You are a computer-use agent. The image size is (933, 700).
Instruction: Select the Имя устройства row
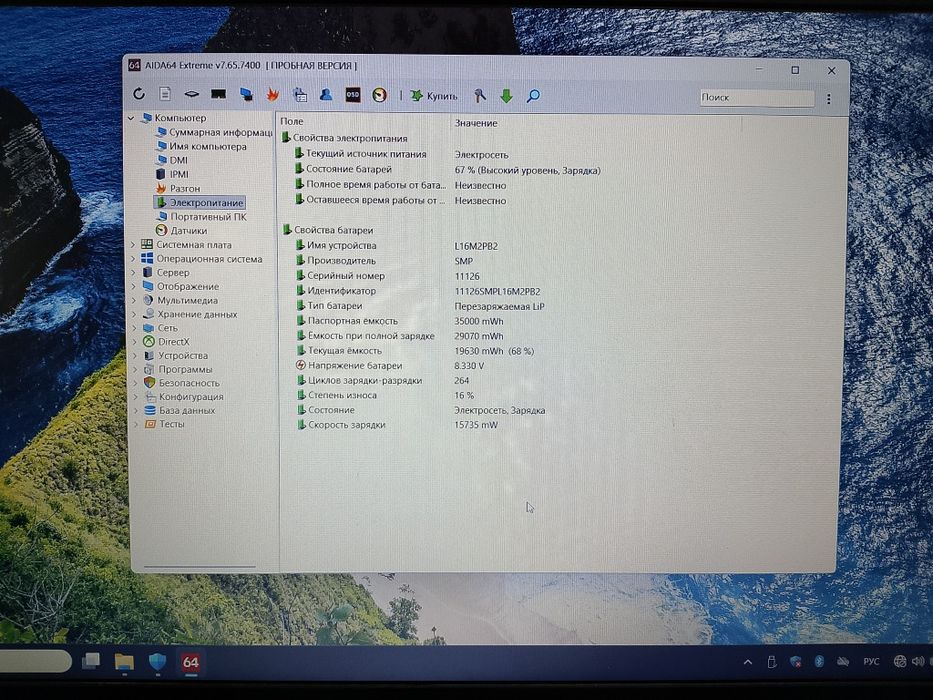(336, 245)
